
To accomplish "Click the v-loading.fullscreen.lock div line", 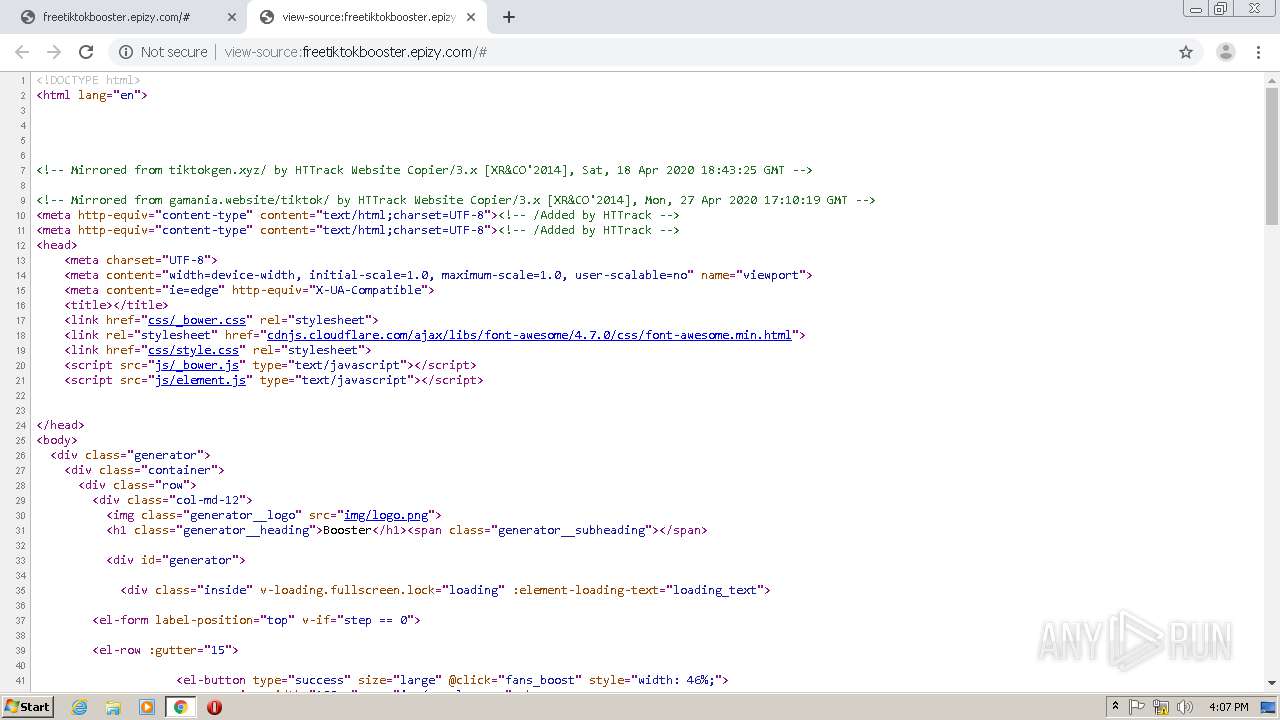I will (446, 590).
